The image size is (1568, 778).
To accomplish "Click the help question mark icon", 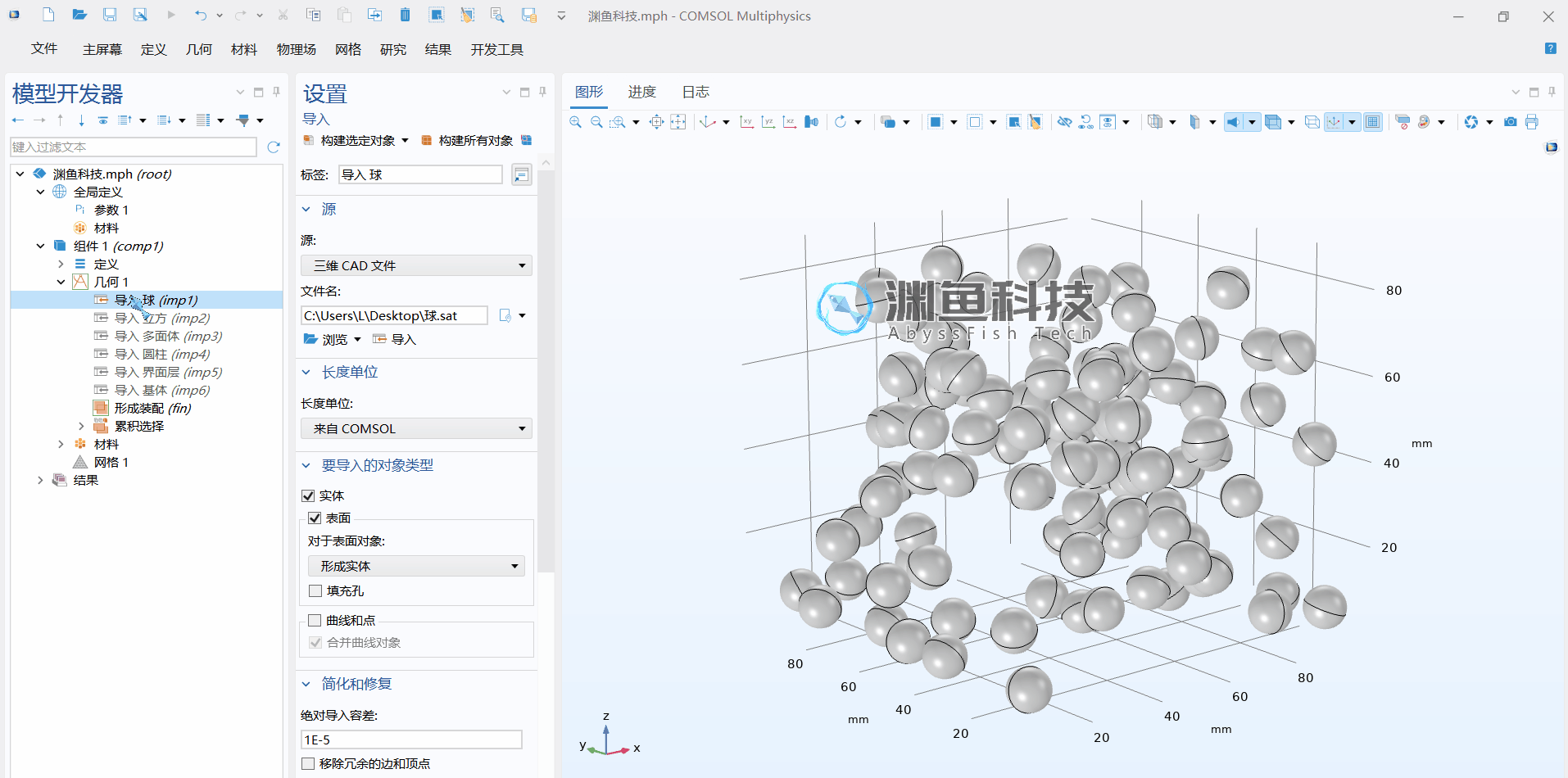I will (1550, 48).
